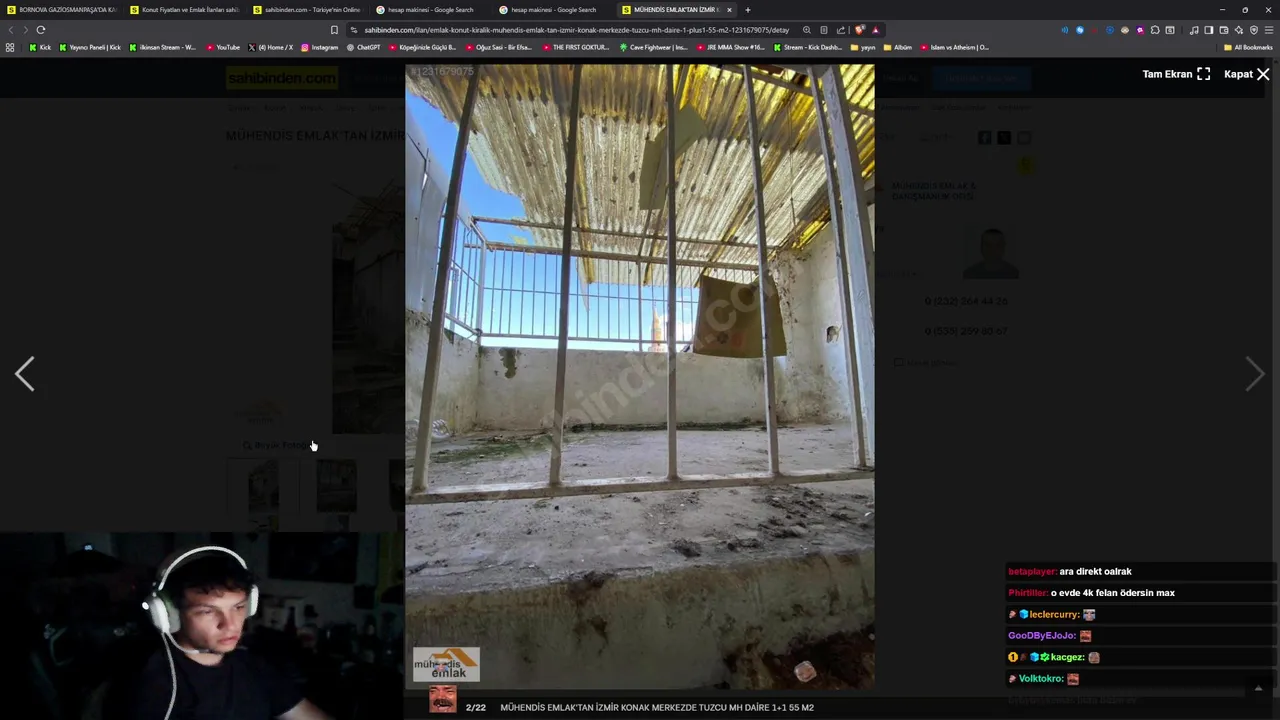Show the previous listing photo
This screenshot has height=720, width=1280.
(x=25, y=374)
